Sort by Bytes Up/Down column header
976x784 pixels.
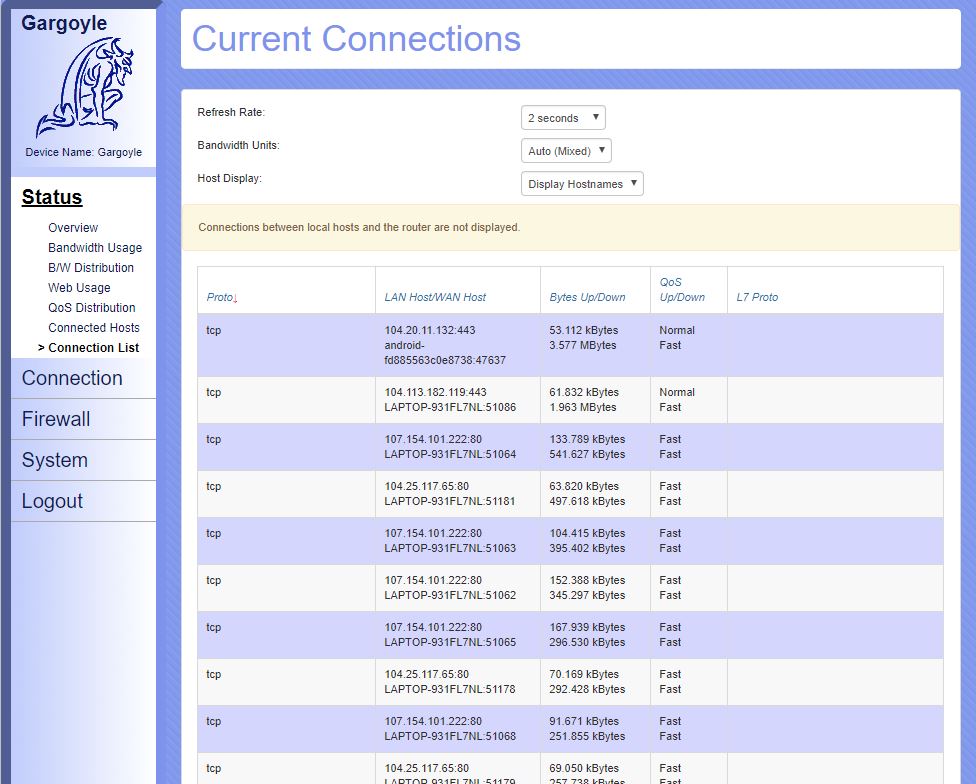pyautogui.click(x=587, y=297)
